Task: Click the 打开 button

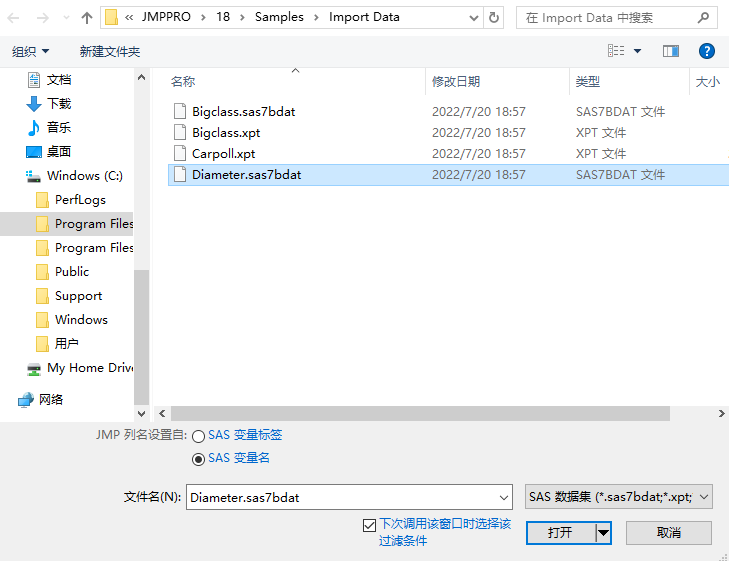Action: [560, 533]
